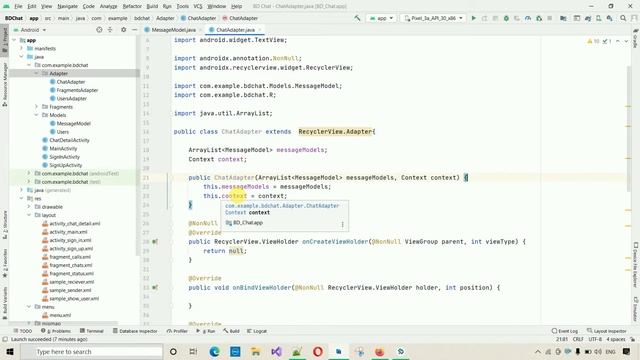This screenshot has height=360, width=640.
Task: Collapse the menu folder
Action: (29, 307)
